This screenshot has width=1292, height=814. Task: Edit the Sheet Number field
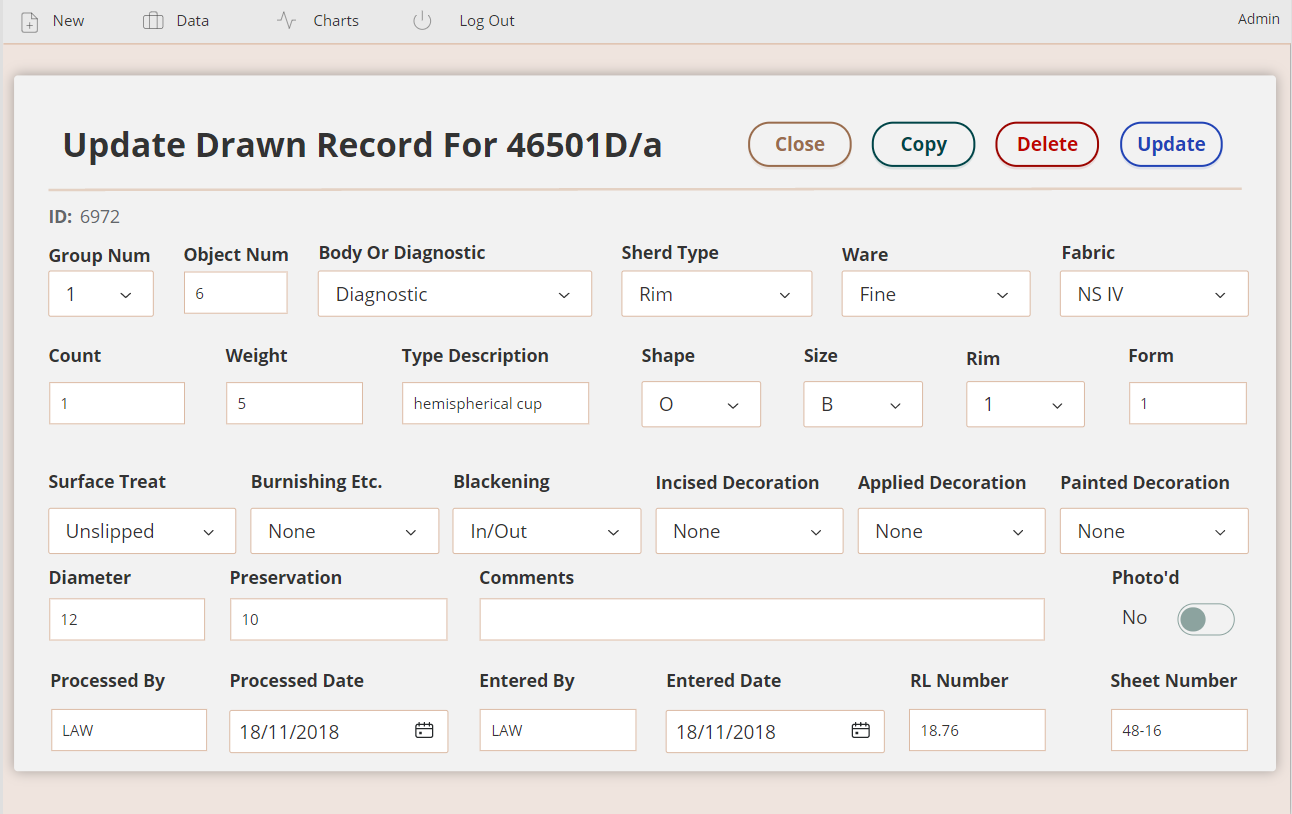point(1179,730)
